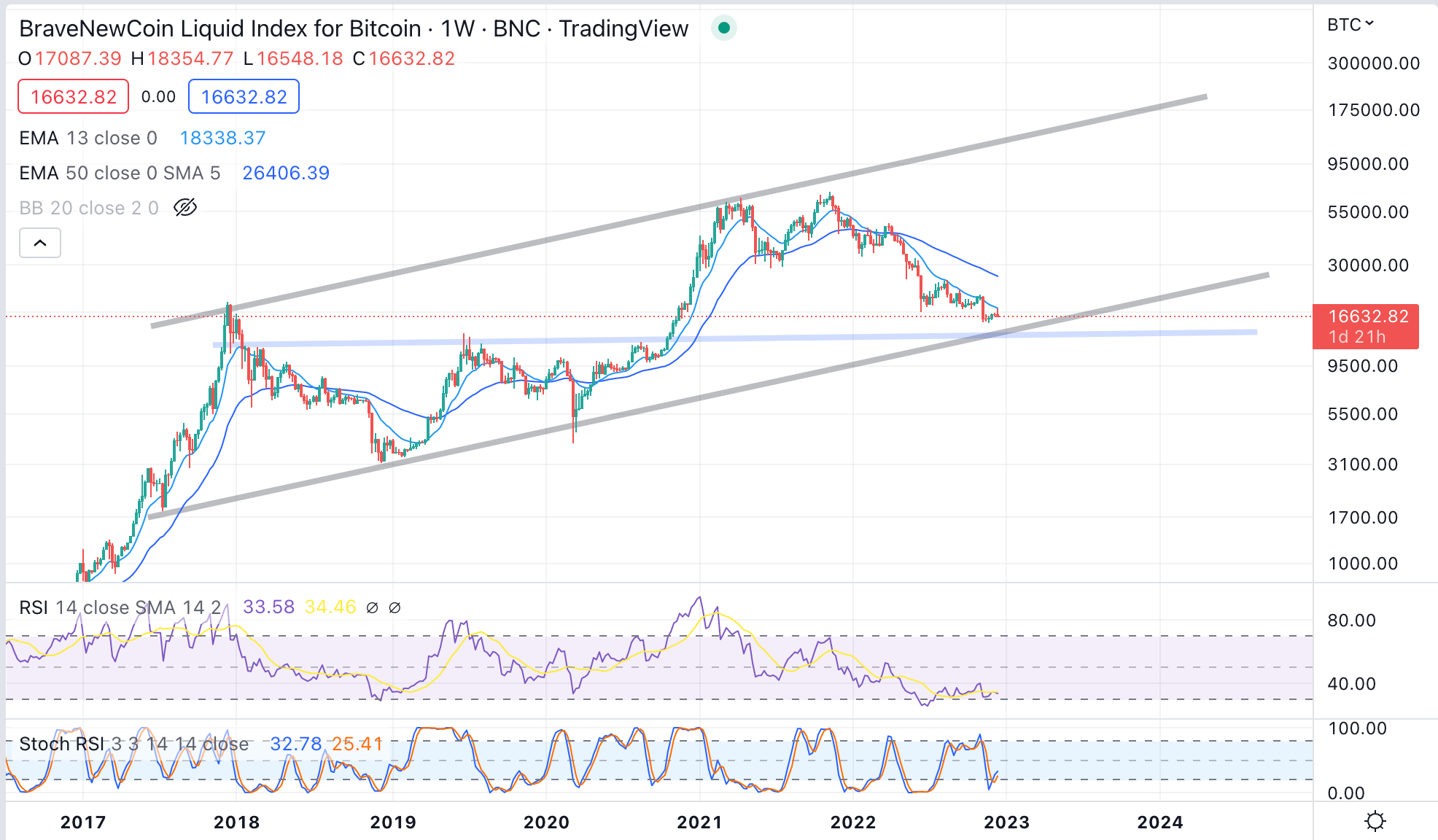Click the BB 20 close indicator label
Viewport: 1438px width, 840px height.
(88, 208)
